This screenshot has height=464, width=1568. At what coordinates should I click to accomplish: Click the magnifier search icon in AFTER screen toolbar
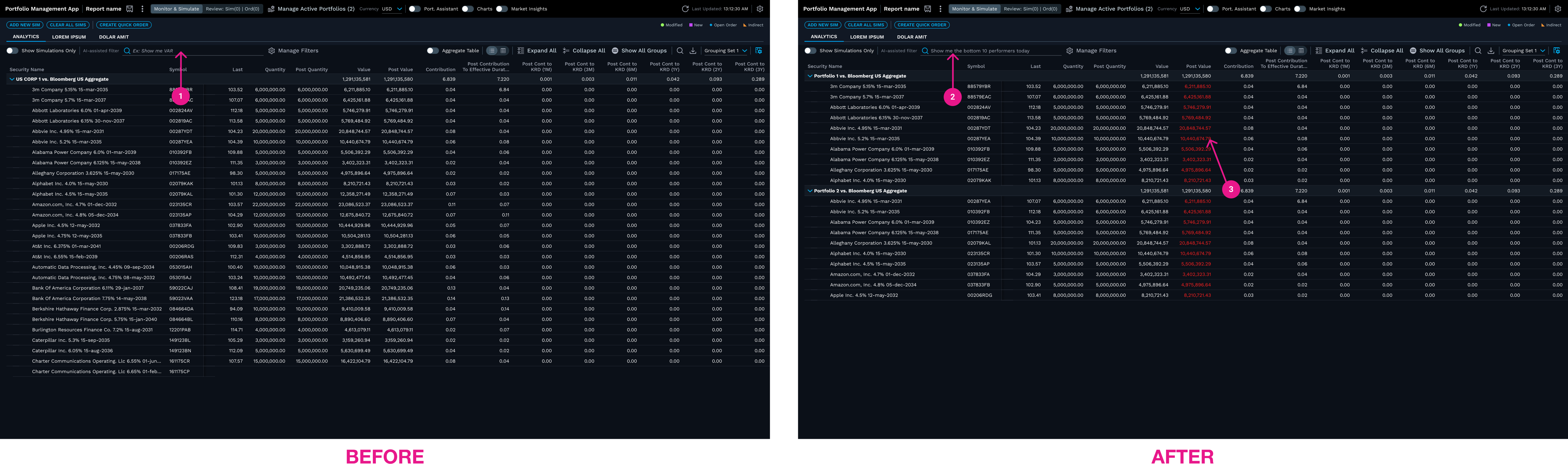click(x=1478, y=51)
